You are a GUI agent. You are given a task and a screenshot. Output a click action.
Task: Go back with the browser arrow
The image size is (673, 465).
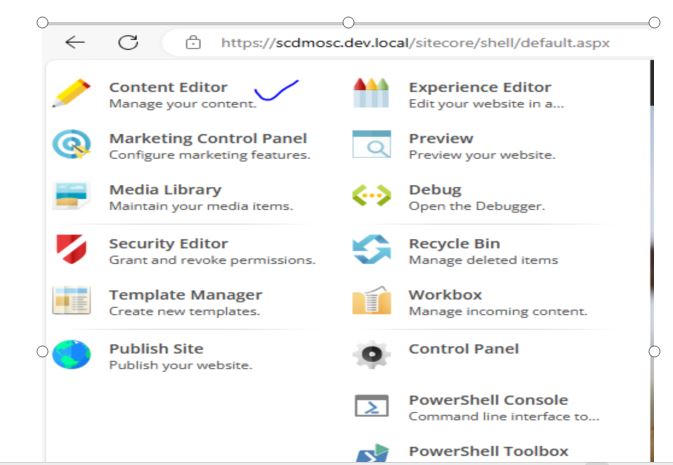click(x=75, y=42)
